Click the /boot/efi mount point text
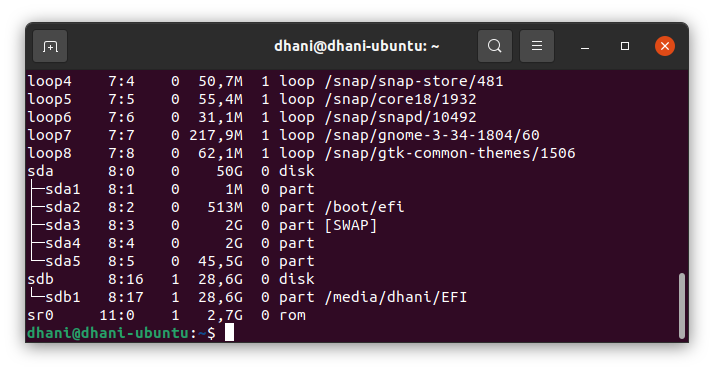Image resolution: width=714 pixels, height=371 pixels. pos(364,207)
